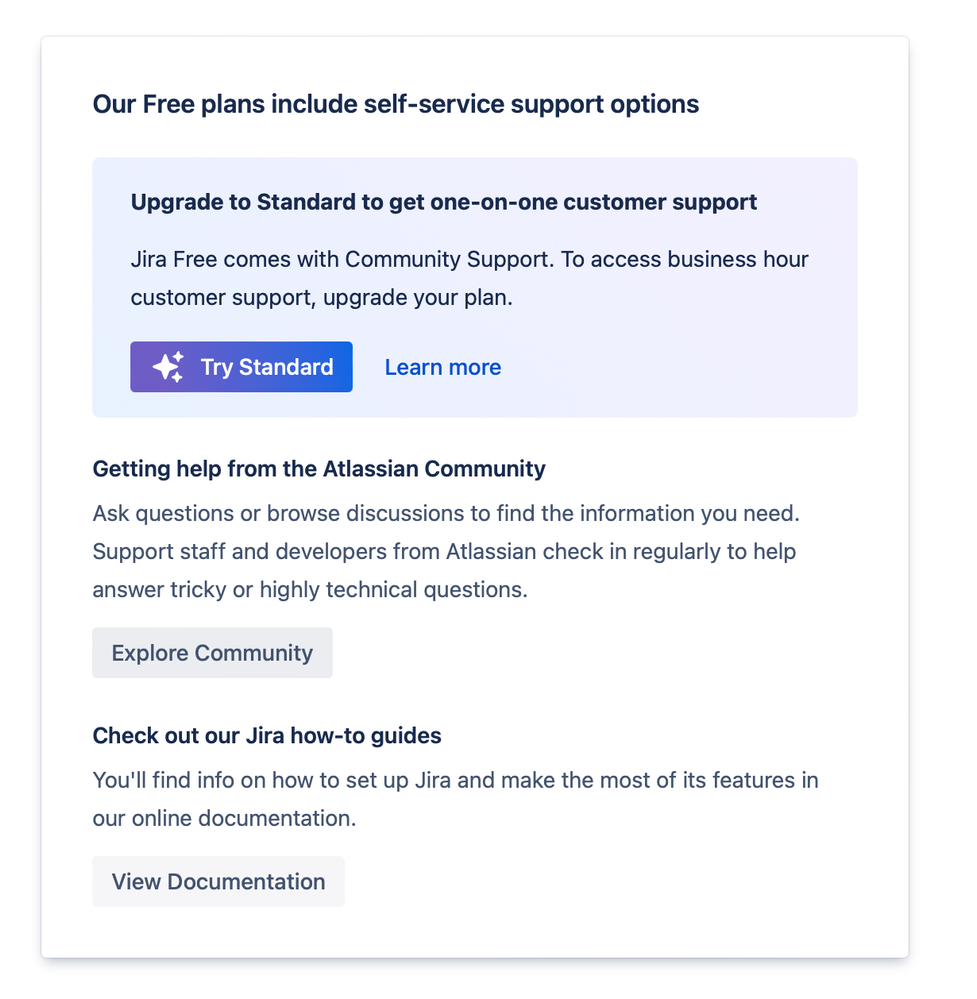
Task: Open the Learn more link
Action: pos(443,367)
